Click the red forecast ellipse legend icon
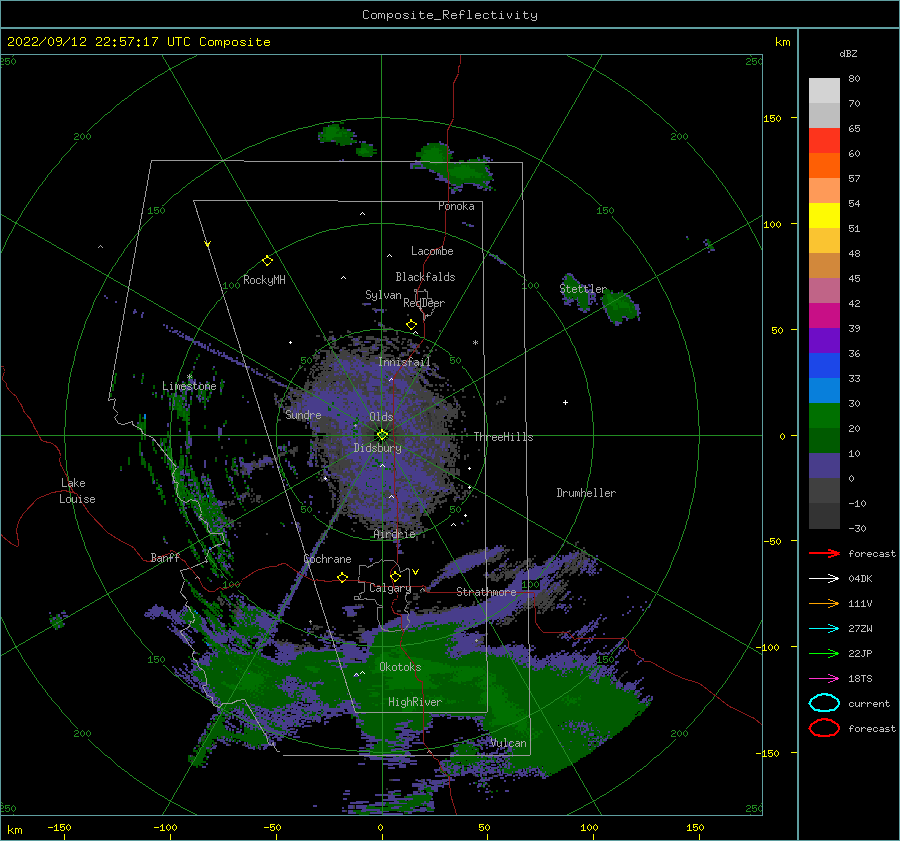900x841 pixels. pyautogui.click(x=824, y=728)
